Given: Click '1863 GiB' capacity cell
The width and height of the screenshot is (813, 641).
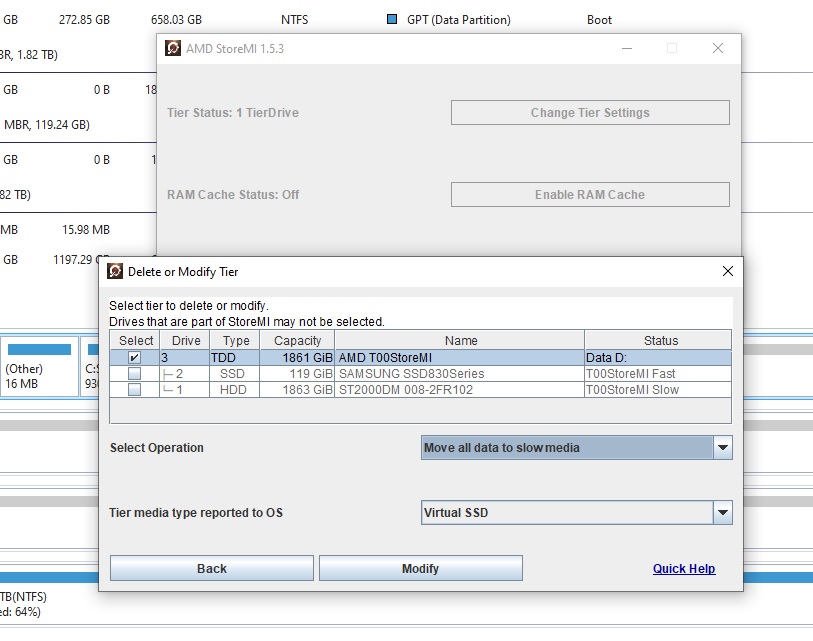Looking at the screenshot, I should pos(297,389).
